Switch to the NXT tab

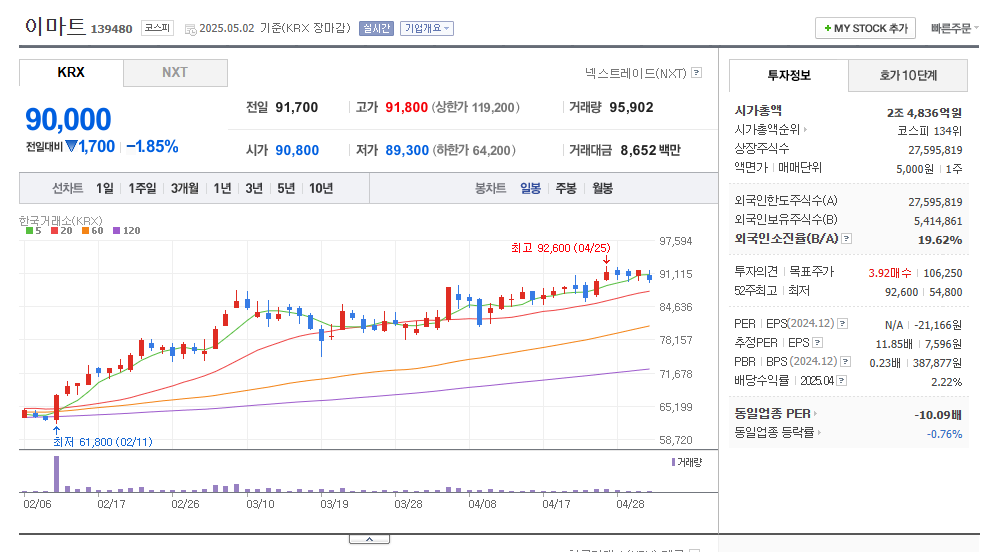point(175,73)
